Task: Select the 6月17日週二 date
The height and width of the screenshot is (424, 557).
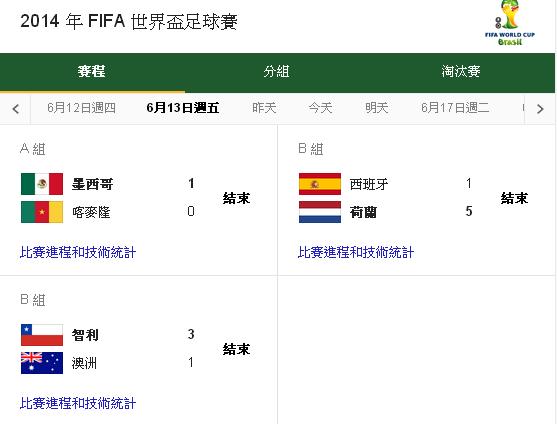Action: click(x=455, y=108)
